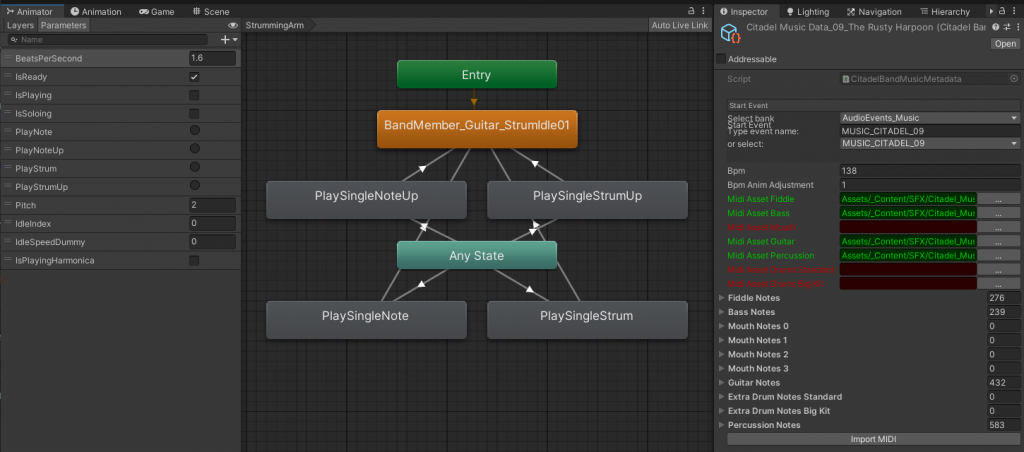1024x452 pixels.
Task: Switch to the Lighting tab
Action: click(x=811, y=11)
